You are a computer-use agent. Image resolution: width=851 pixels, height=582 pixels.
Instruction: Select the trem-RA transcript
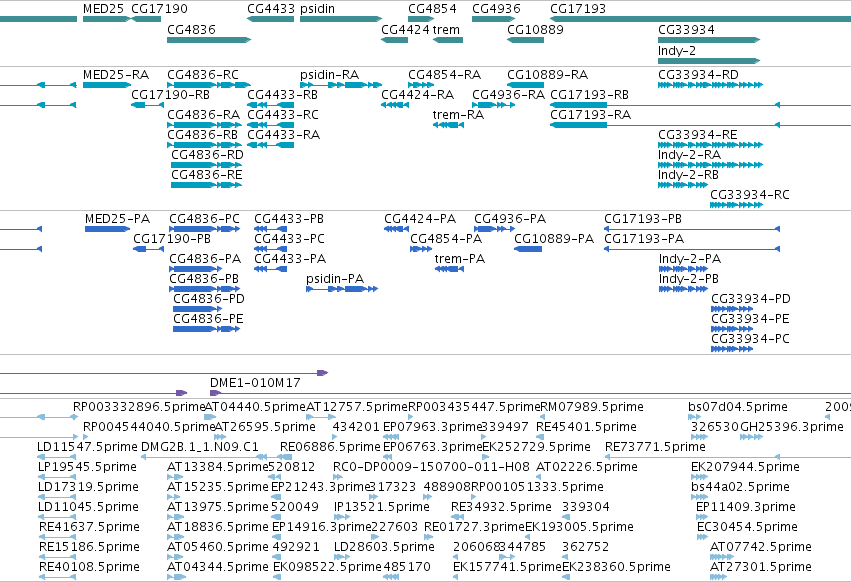458,115
